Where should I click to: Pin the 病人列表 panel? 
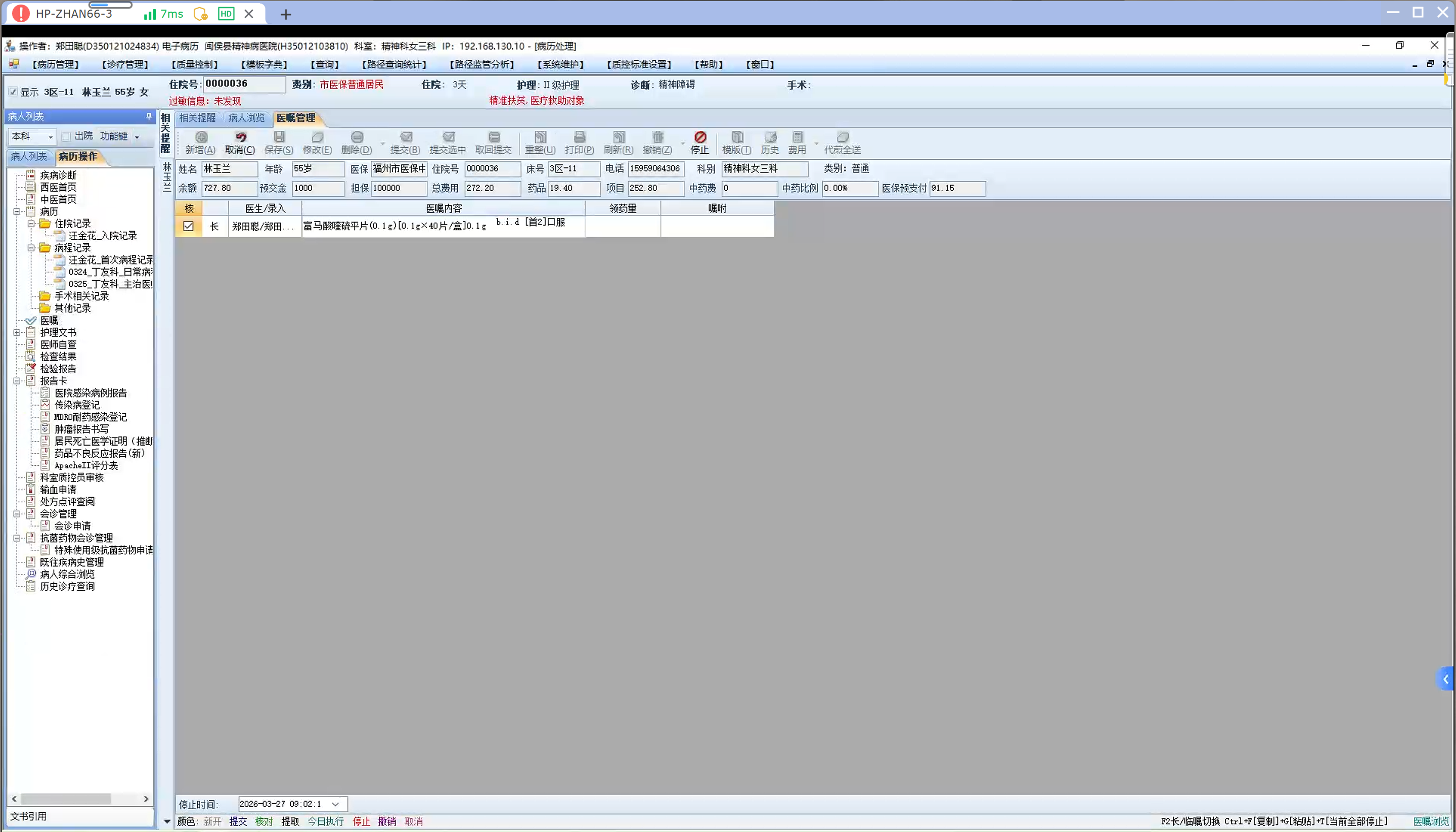[x=149, y=116]
